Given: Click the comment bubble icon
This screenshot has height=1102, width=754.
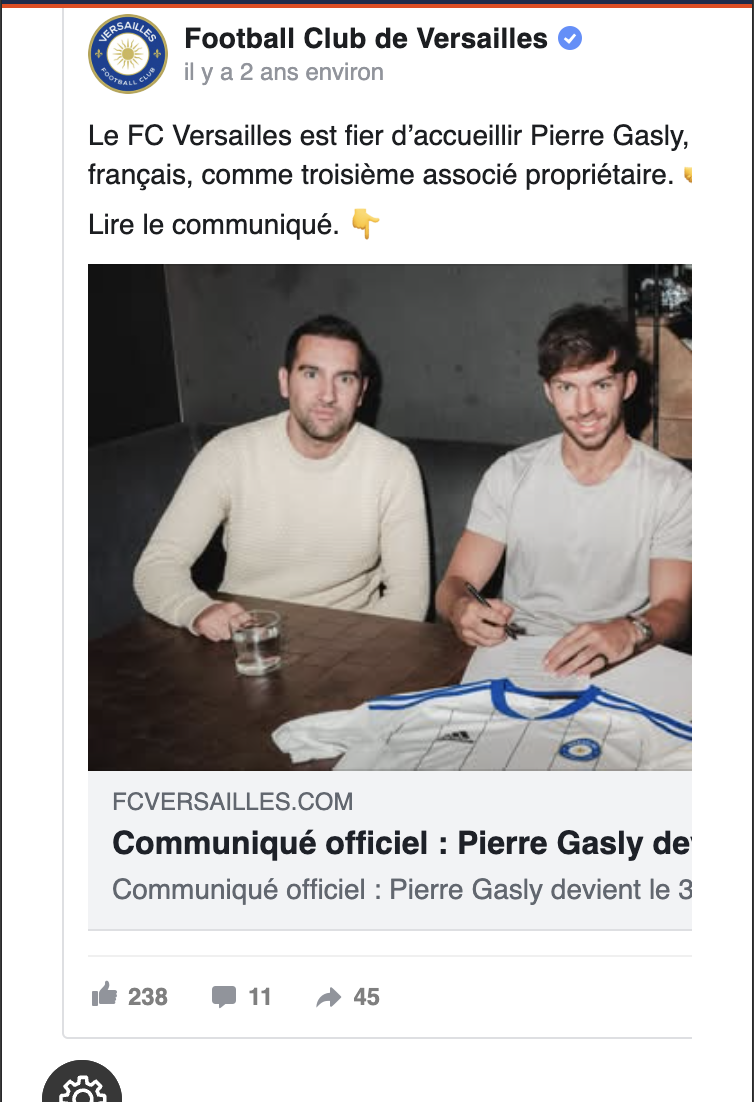Looking at the screenshot, I should pos(224,996).
